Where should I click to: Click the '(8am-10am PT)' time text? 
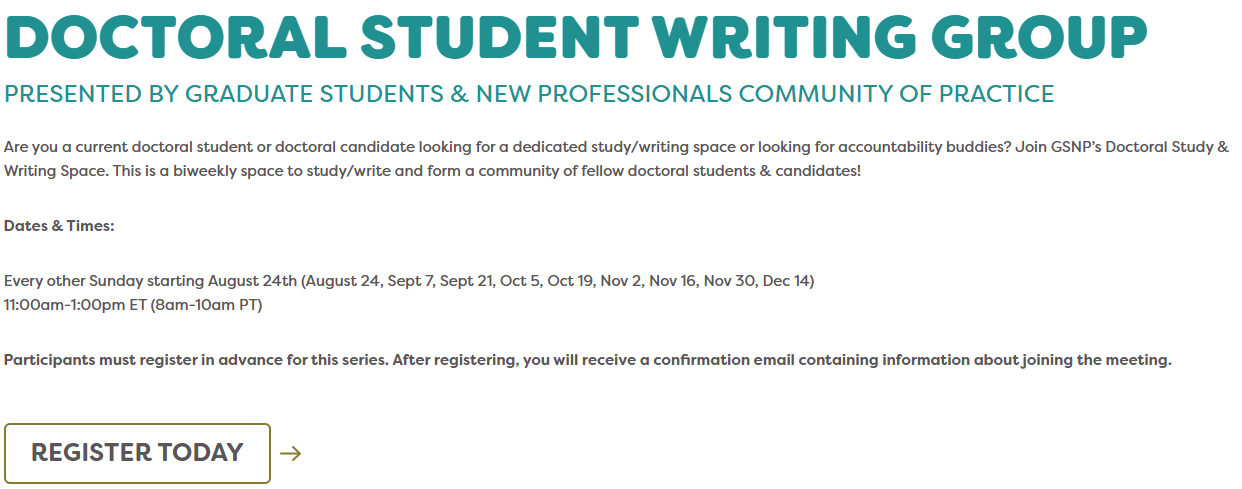click(206, 305)
